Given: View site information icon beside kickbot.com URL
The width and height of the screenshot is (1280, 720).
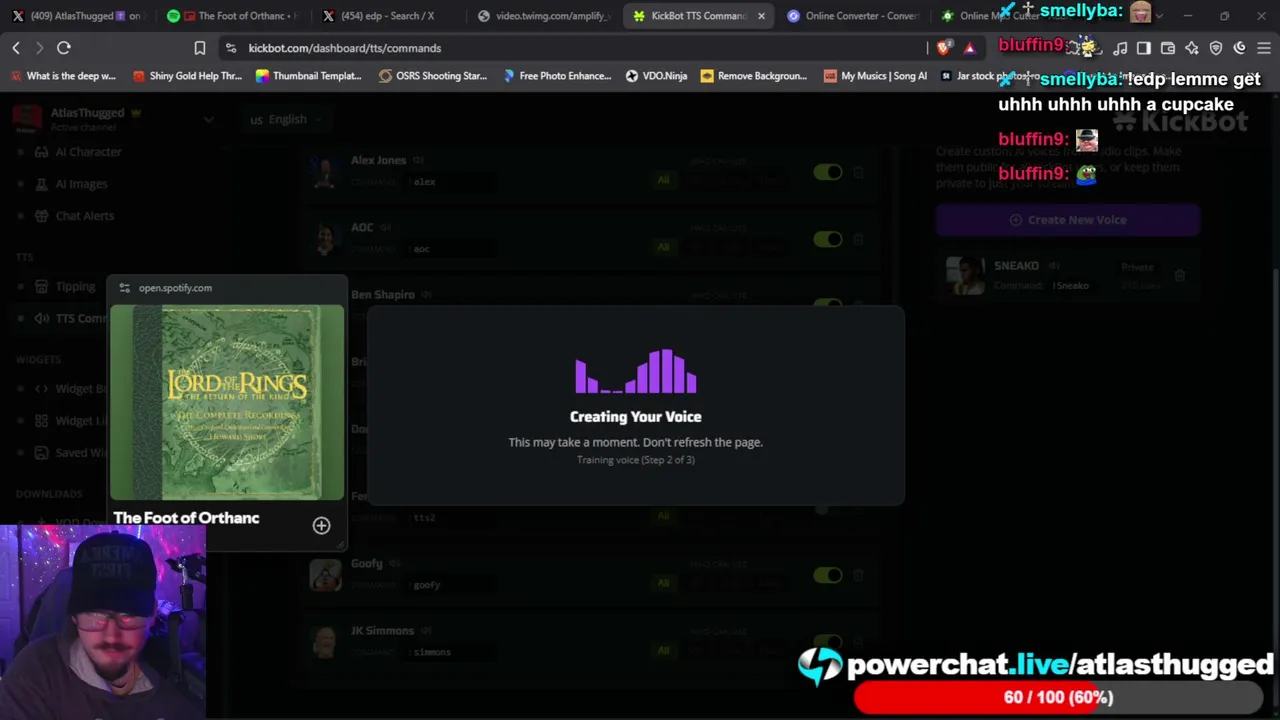Looking at the screenshot, I should click(x=231, y=48).
